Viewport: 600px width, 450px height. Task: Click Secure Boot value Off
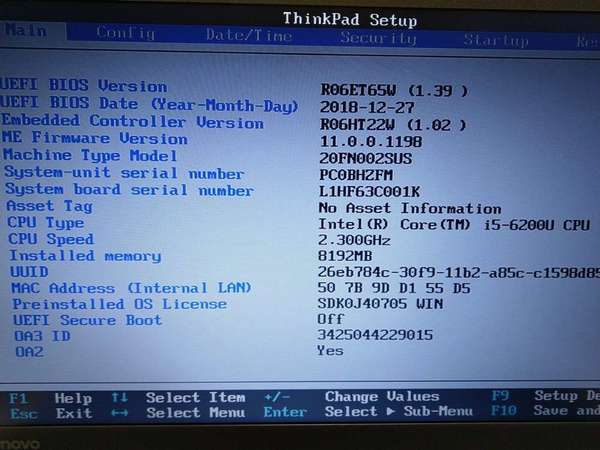tap(331, 319)
